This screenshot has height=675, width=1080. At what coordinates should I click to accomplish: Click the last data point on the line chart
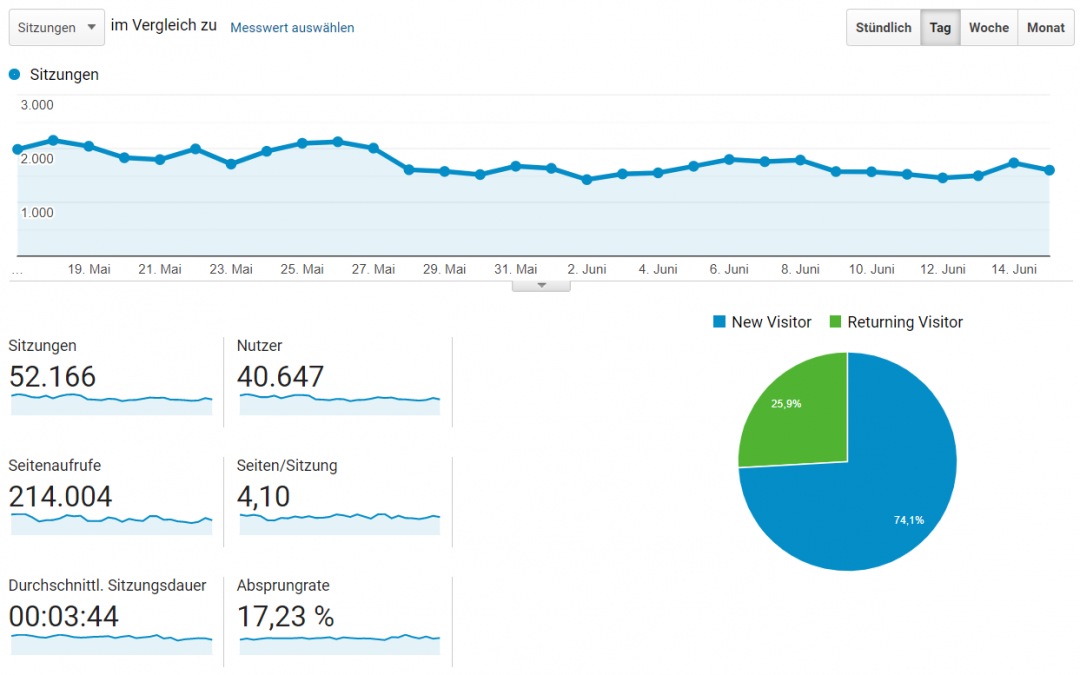point(1049,170)
